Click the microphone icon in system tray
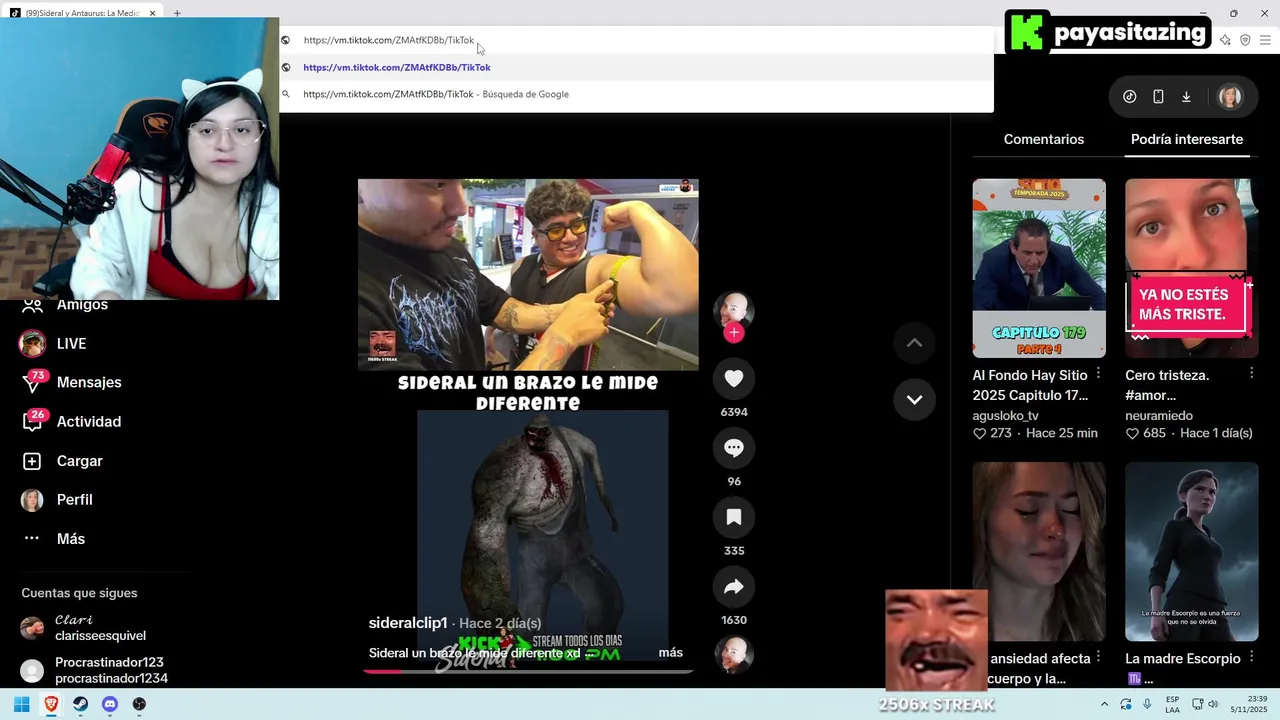 [1147, 704]
